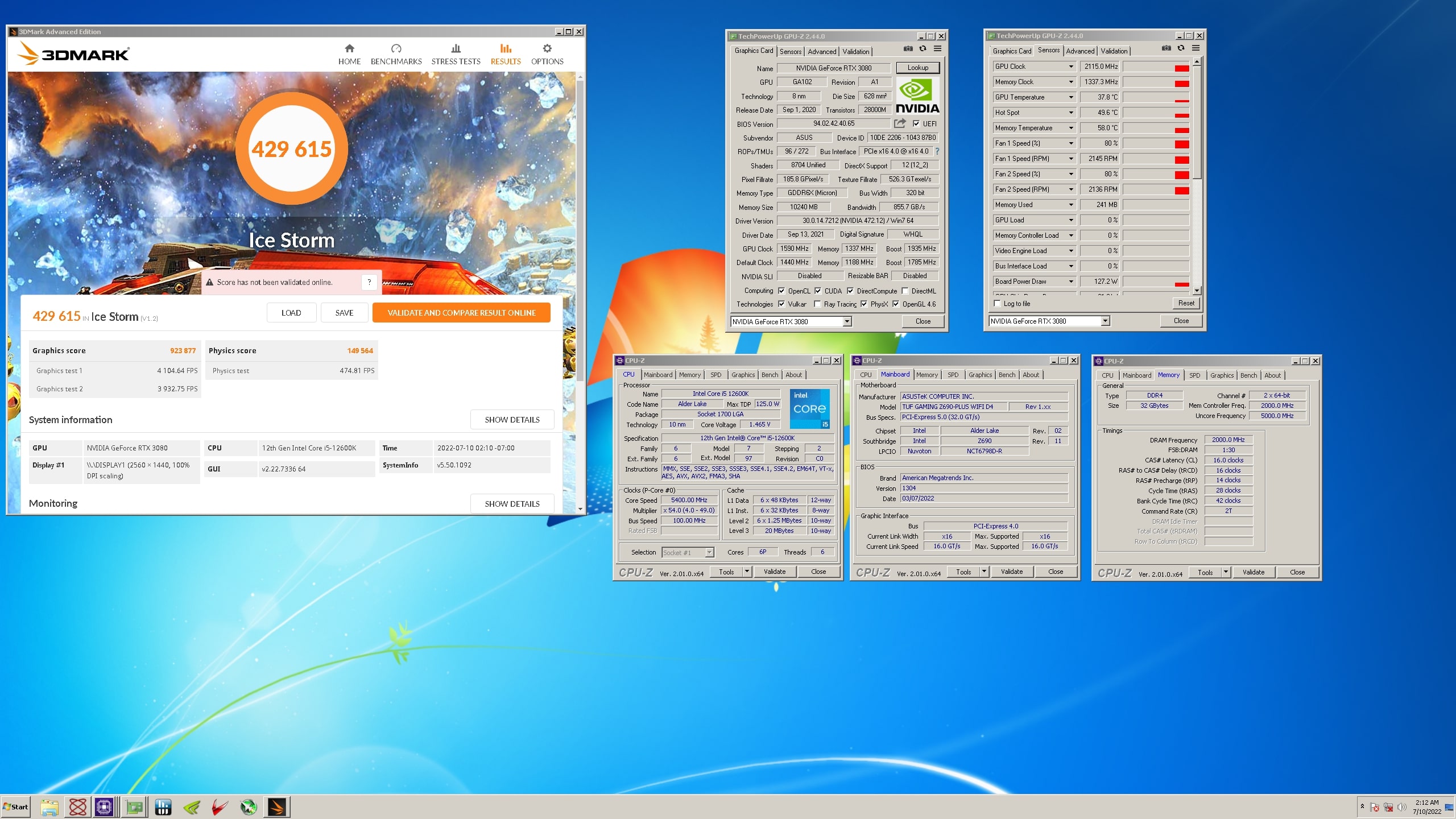Open Validation tab in GPU-Z Sensors window

pyautogui.click(x=1114, y=51)
